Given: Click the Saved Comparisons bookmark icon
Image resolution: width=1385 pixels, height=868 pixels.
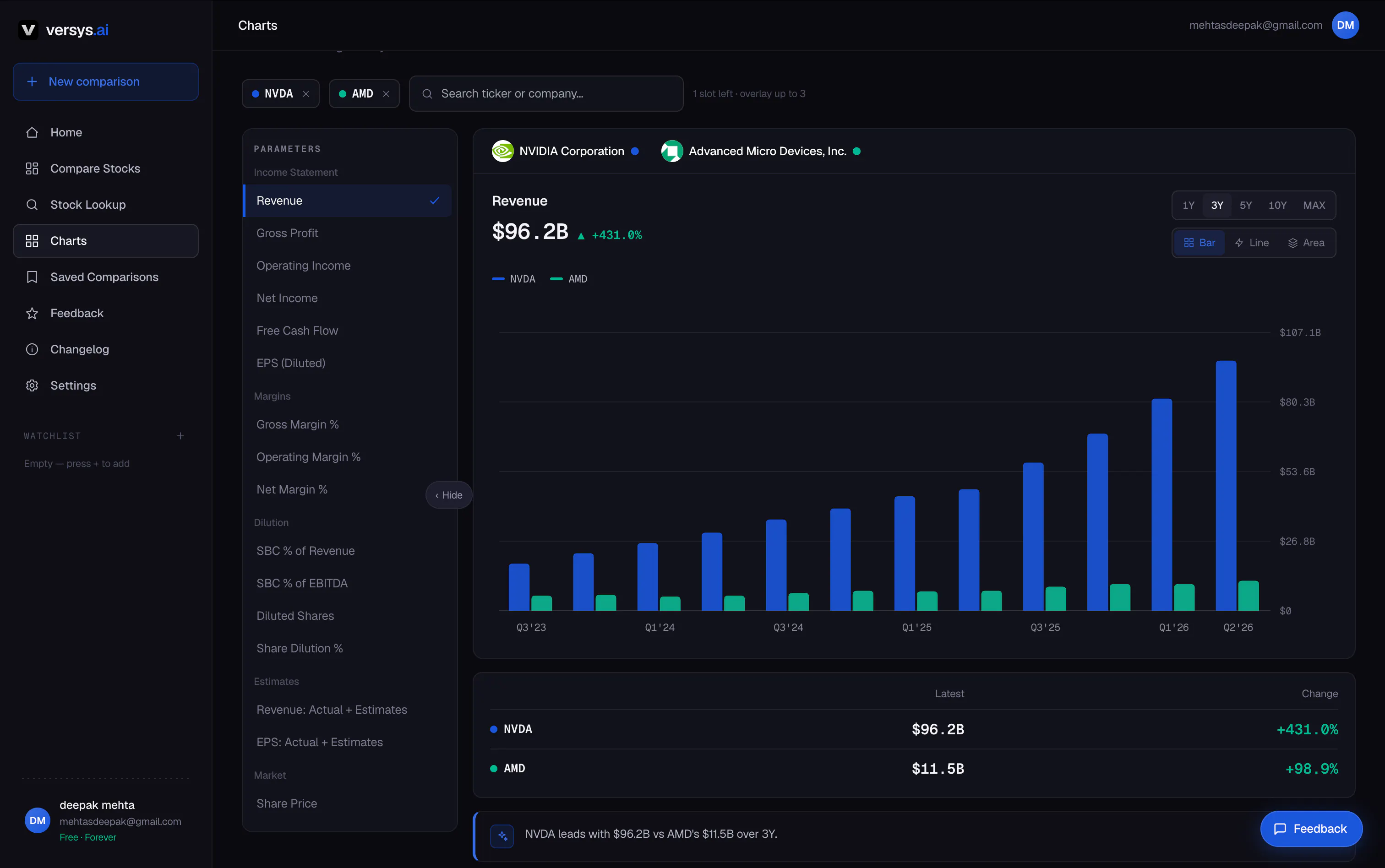Looking at the screenshot, I should click(x=32, y=277).
